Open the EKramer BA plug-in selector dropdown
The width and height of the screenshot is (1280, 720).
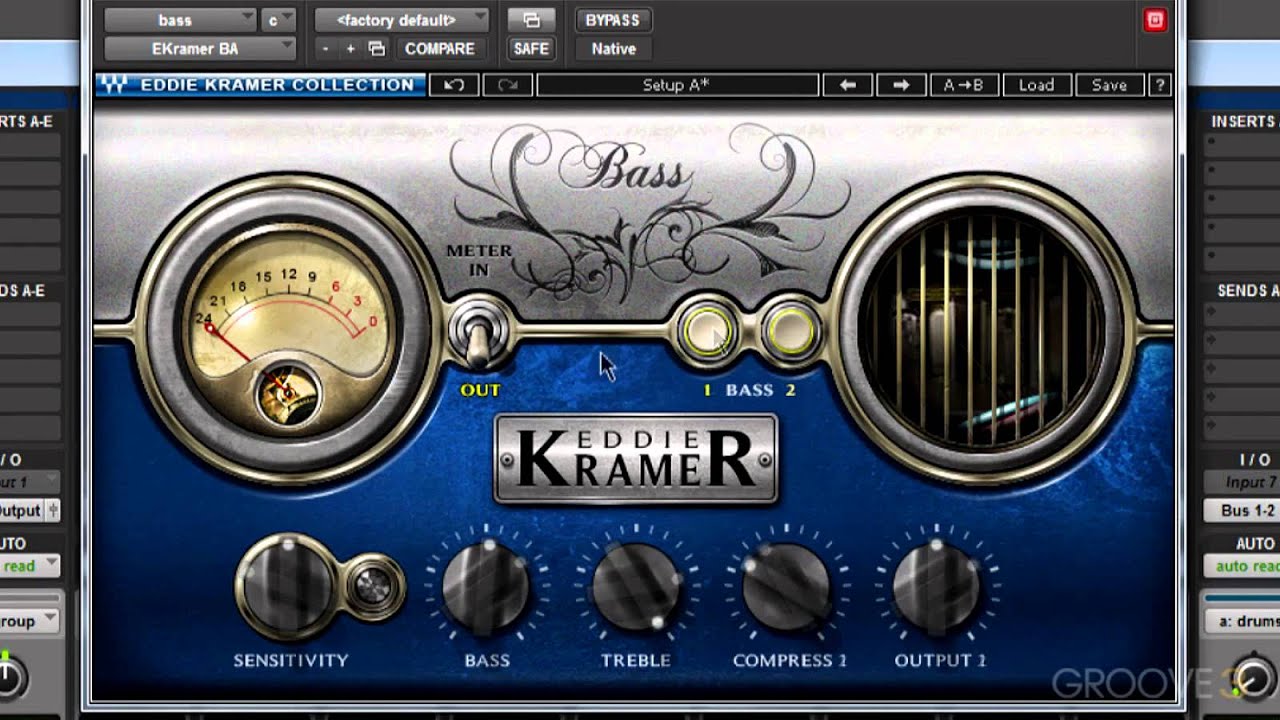[200, 49]
